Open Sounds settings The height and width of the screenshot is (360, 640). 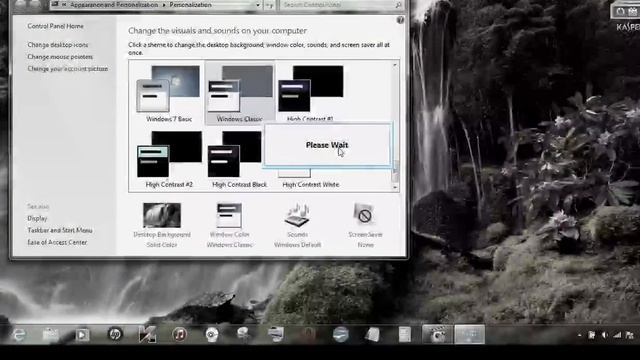click(298, 225)
